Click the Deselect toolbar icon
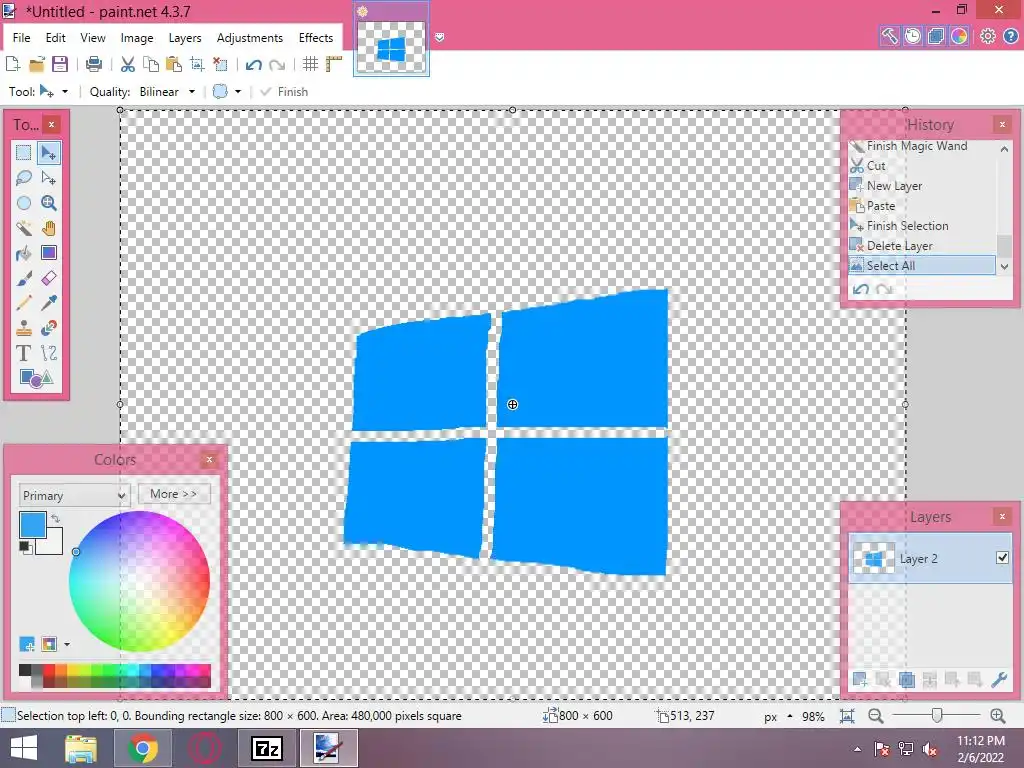Image resolution: width=1024 pixels, height=768 pixels. click(x=220, y=64)
